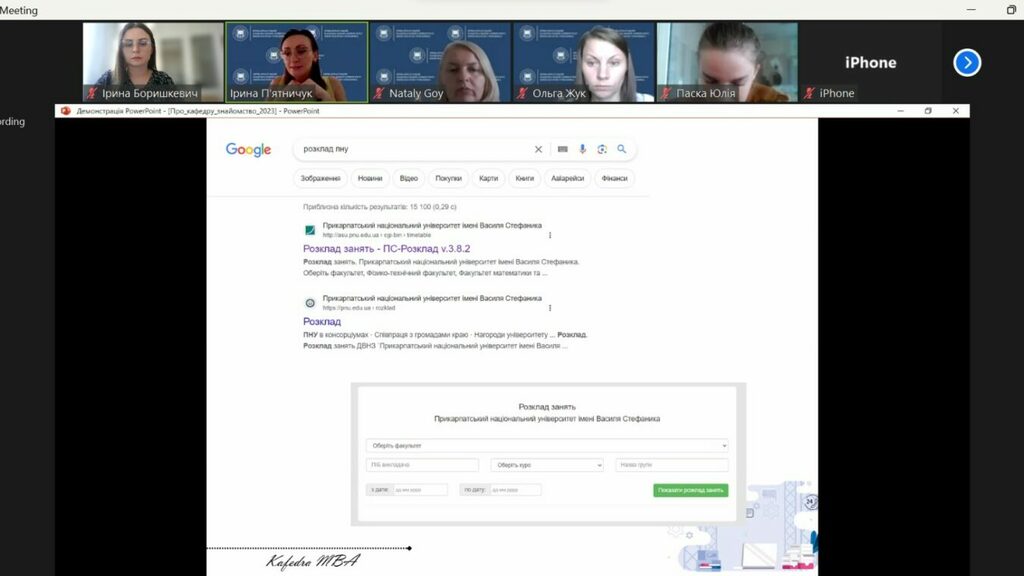Open three-dot menu for first search result
1024x576 pixels.
[x=549, y=236]
